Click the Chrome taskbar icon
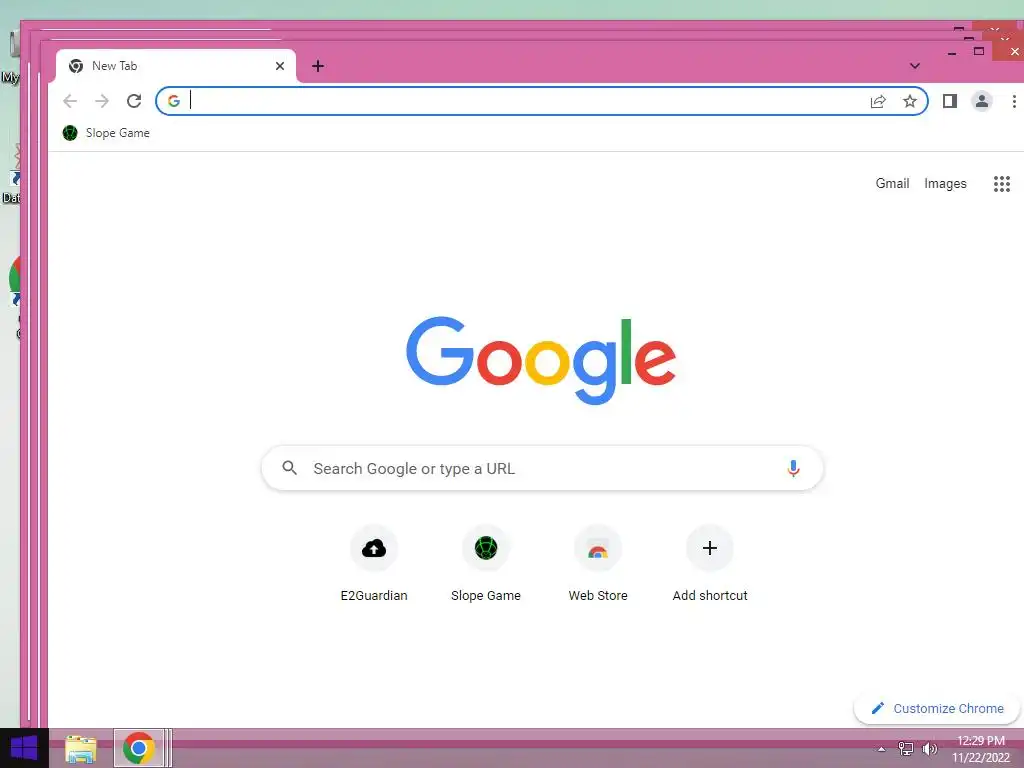 (138, 748)
